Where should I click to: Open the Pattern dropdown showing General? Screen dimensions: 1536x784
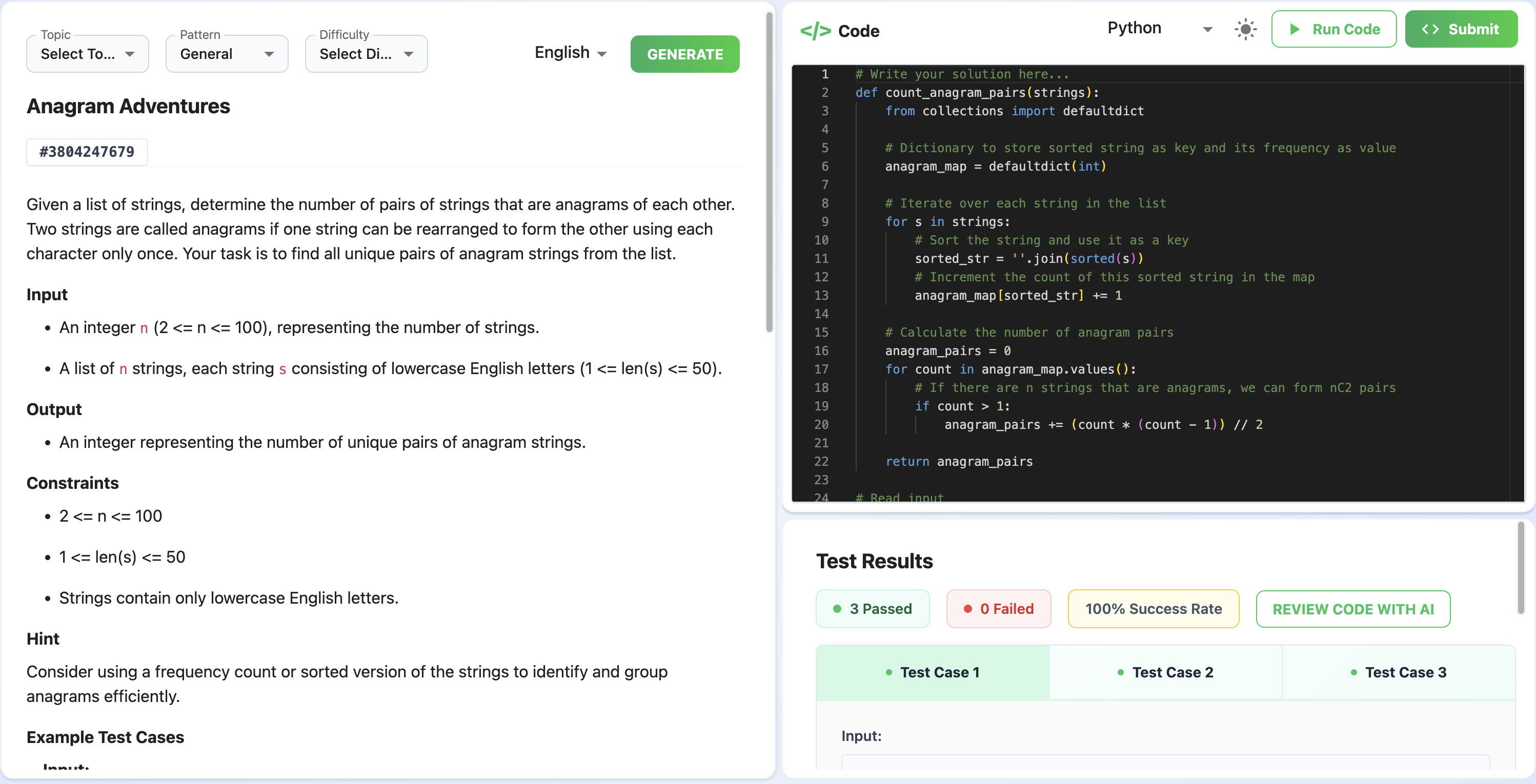[x=227, y=54]
